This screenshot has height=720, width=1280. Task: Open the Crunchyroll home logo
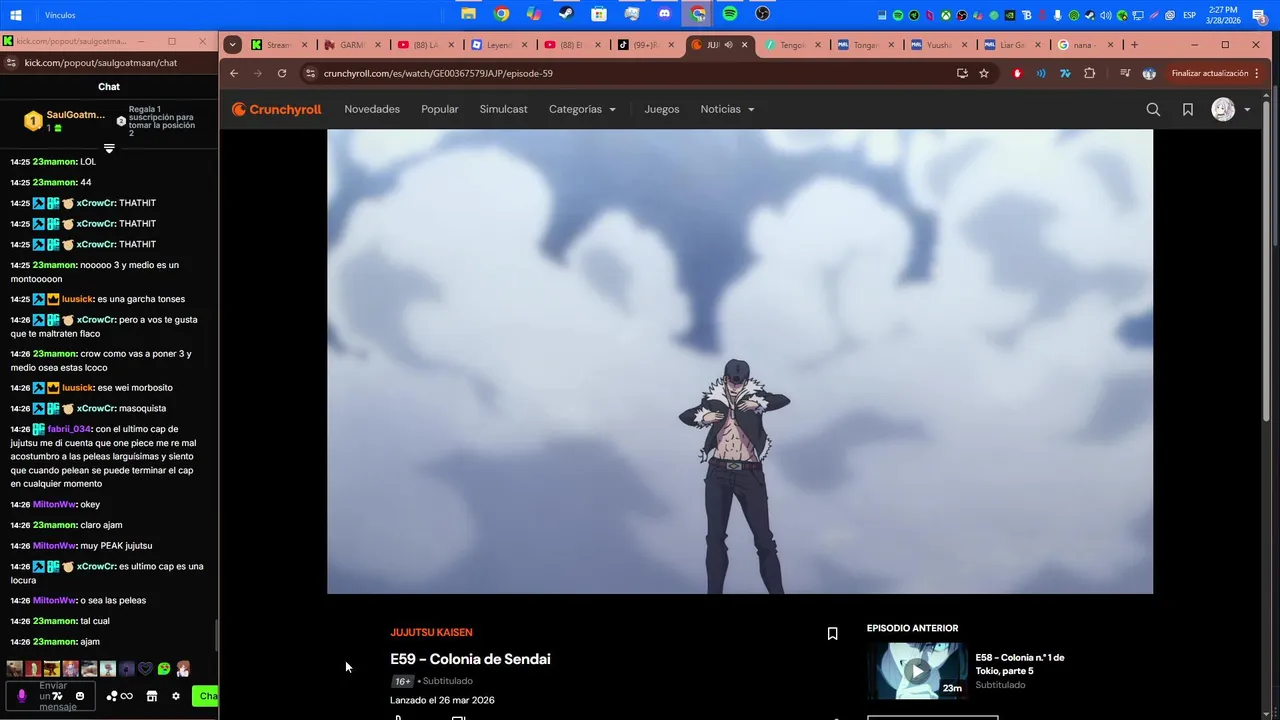coord(277,109)
